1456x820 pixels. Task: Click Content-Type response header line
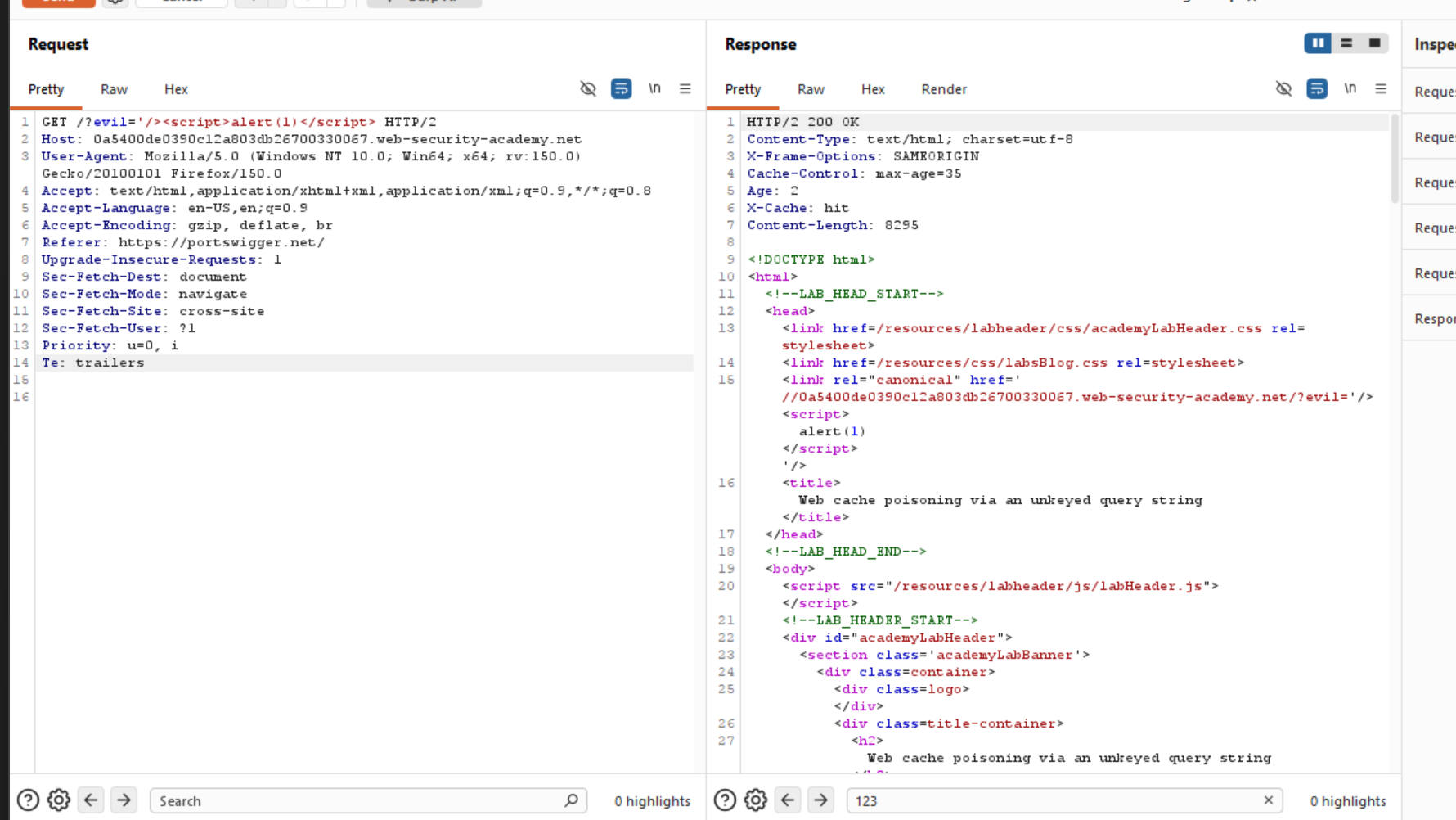pos(910,139)
